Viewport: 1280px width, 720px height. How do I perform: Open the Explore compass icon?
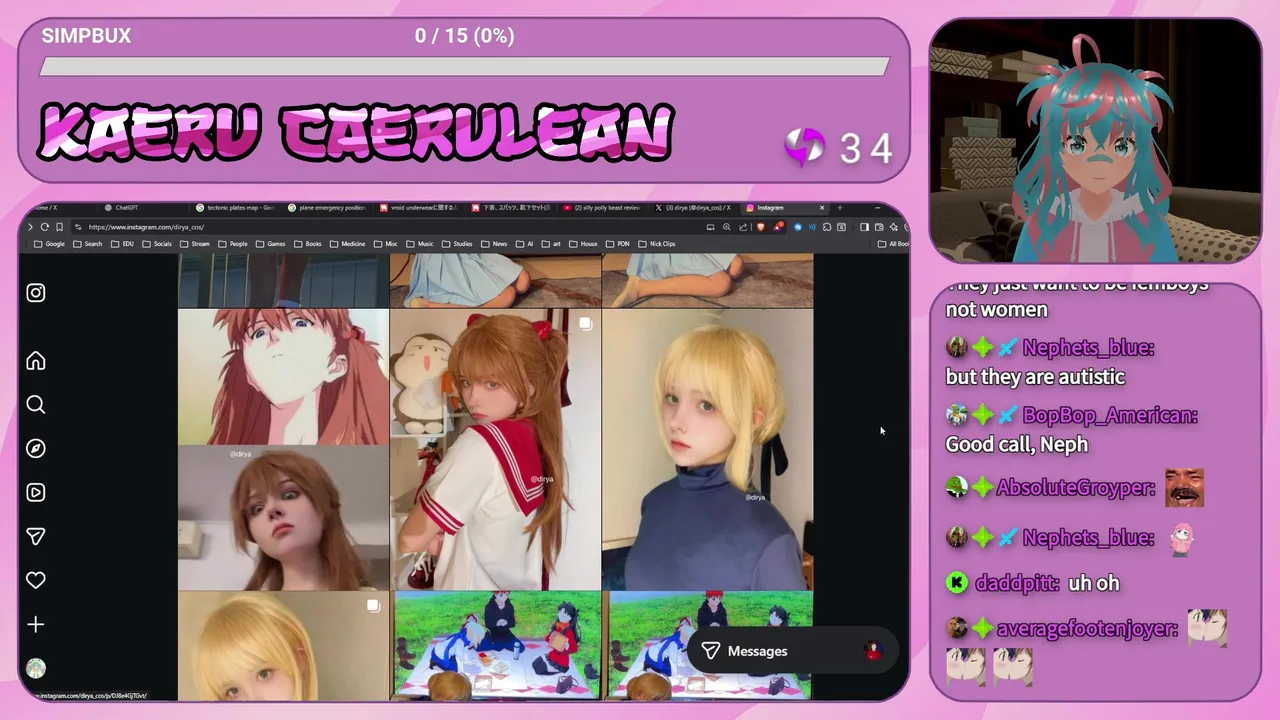(36, 448)
